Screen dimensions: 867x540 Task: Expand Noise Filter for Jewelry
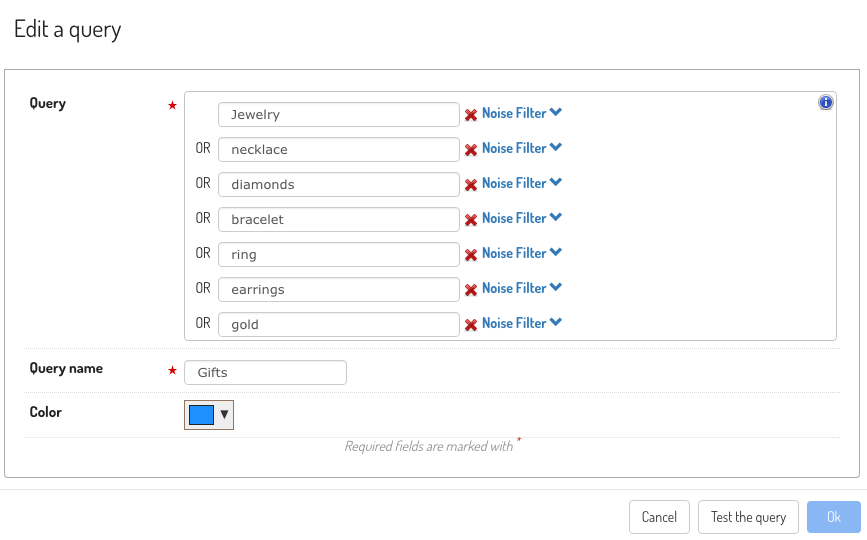click(521, 113)
